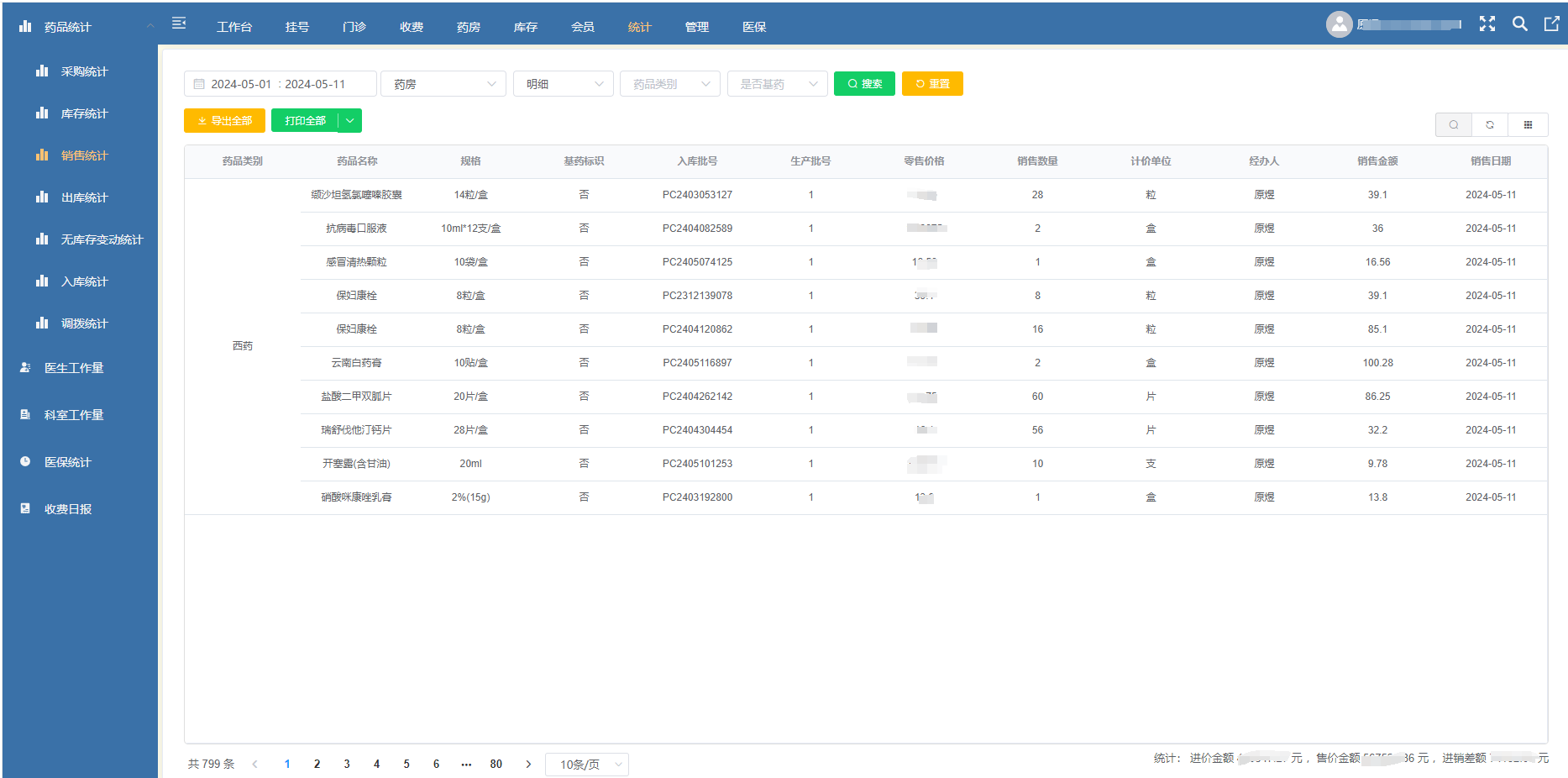Screen dimensions: 1568x778
Task: Click the external link icon in the header
Action: coord(1550,24)
